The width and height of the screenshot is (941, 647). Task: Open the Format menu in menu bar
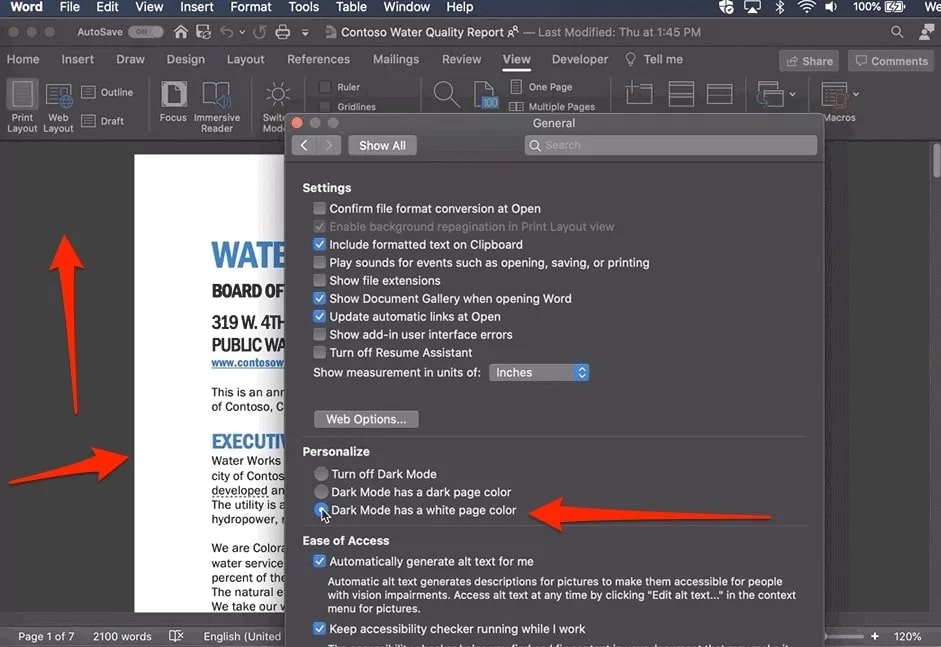[251, 7]
